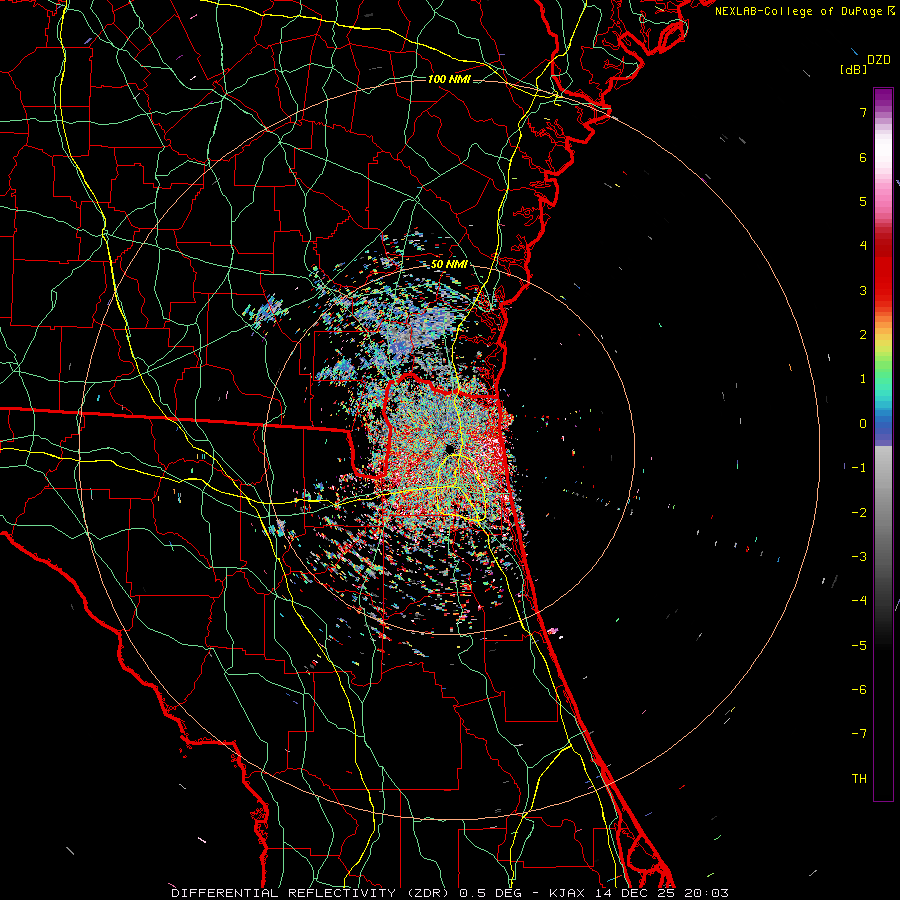
Task: Click the KJAX radar station identifier
Action: pyautogui.click(x=569, y=893)
